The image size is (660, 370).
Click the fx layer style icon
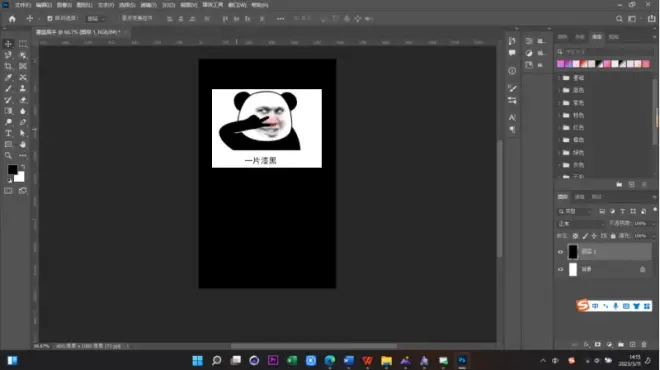[586, 344]
